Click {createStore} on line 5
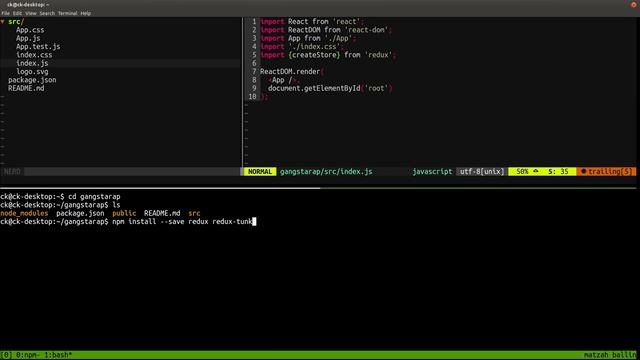The image size is (640, 360). click(x=314, y=55)
